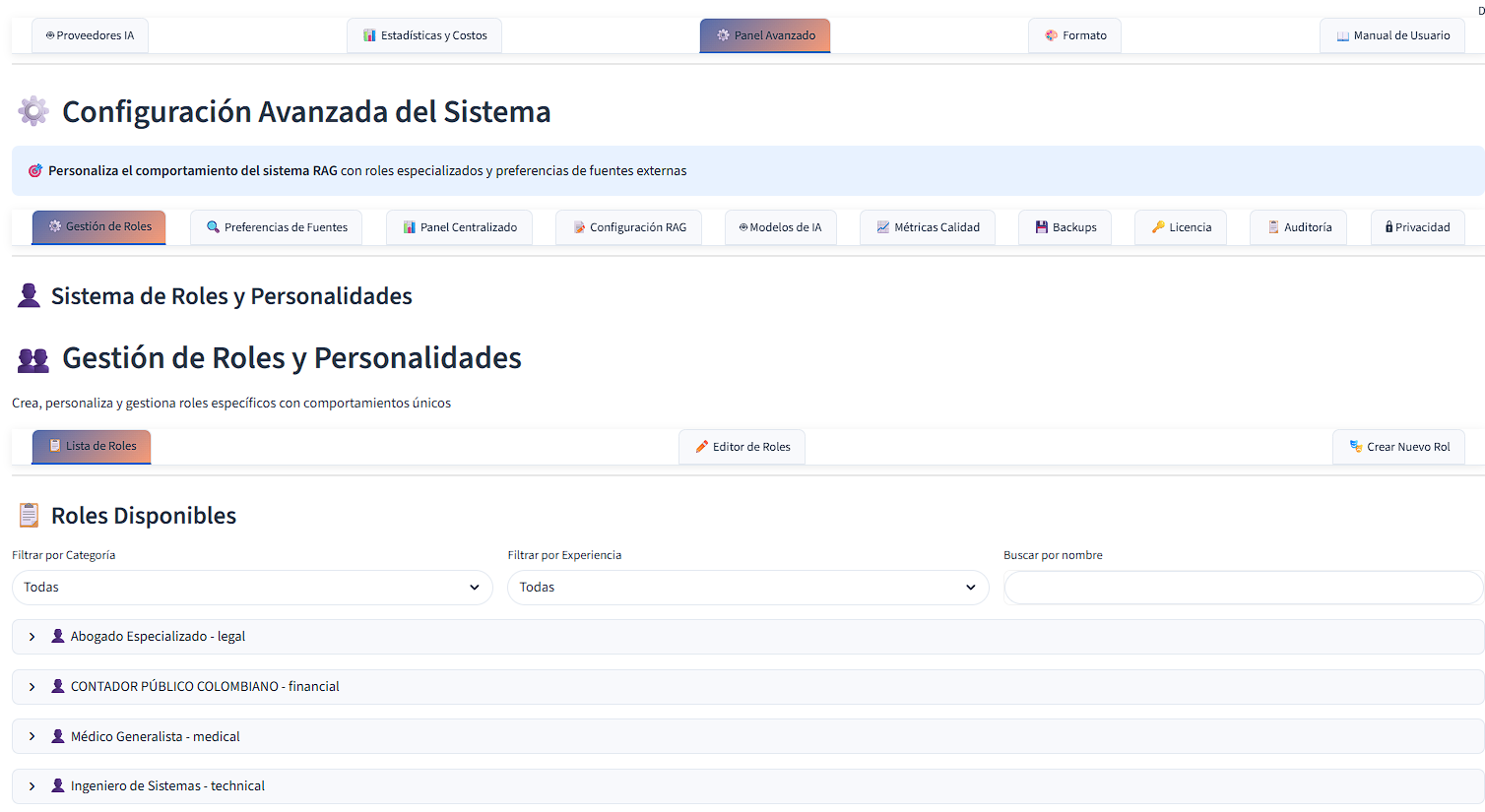Open the Manual de Usuario book icon
The height and width of the screenshot is (812, 1485).
point(1342,35)
